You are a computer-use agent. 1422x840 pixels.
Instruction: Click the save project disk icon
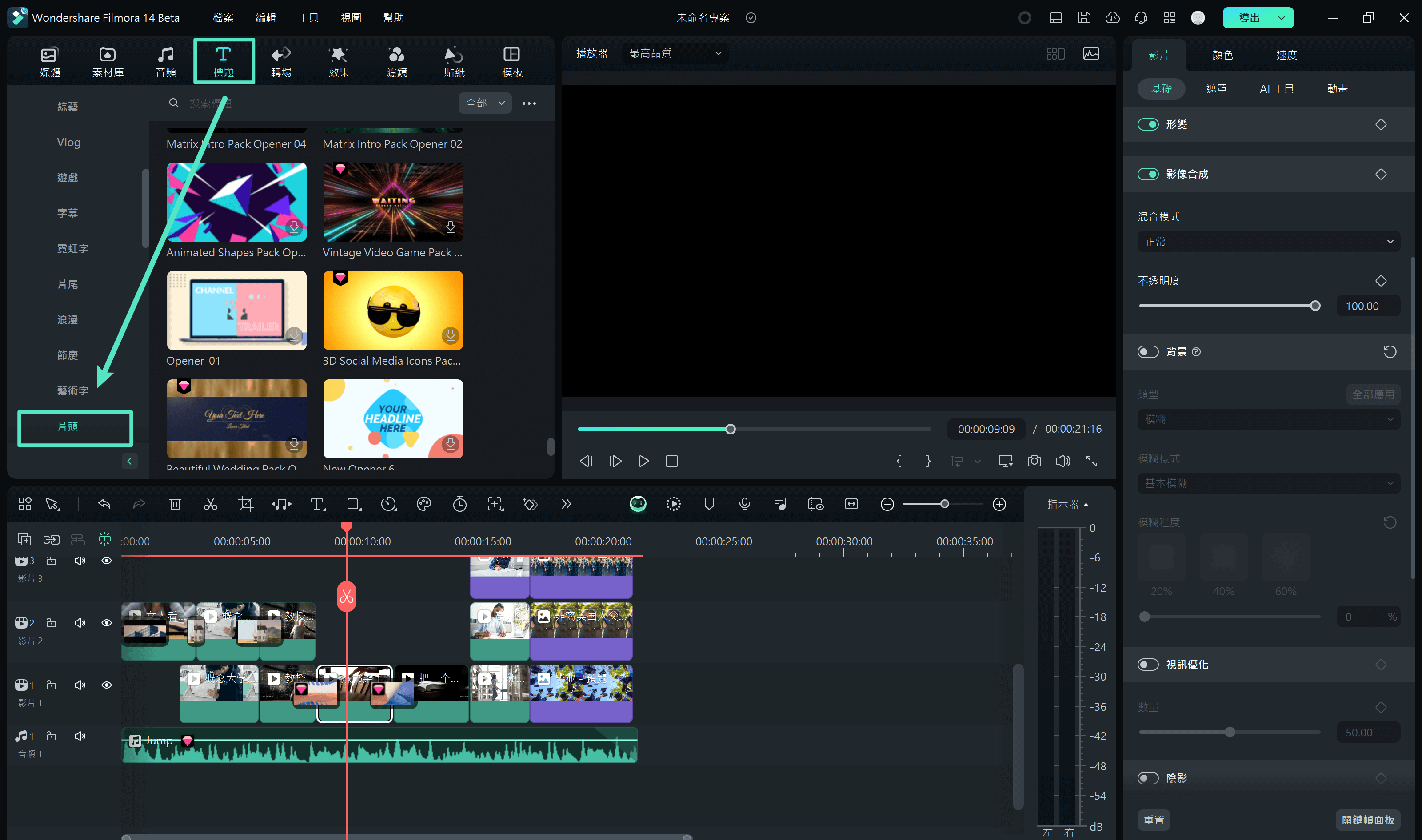1083,18
